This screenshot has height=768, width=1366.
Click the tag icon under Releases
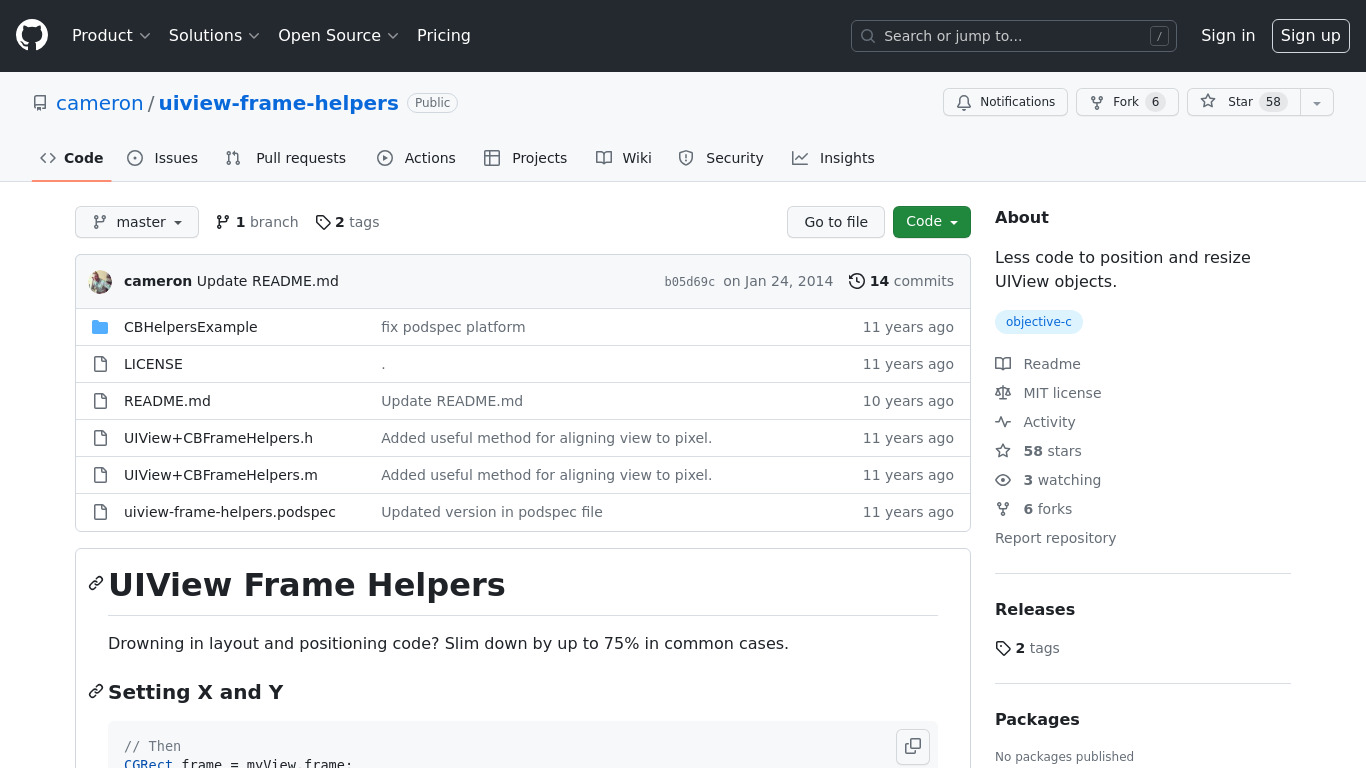[1003, 648]
